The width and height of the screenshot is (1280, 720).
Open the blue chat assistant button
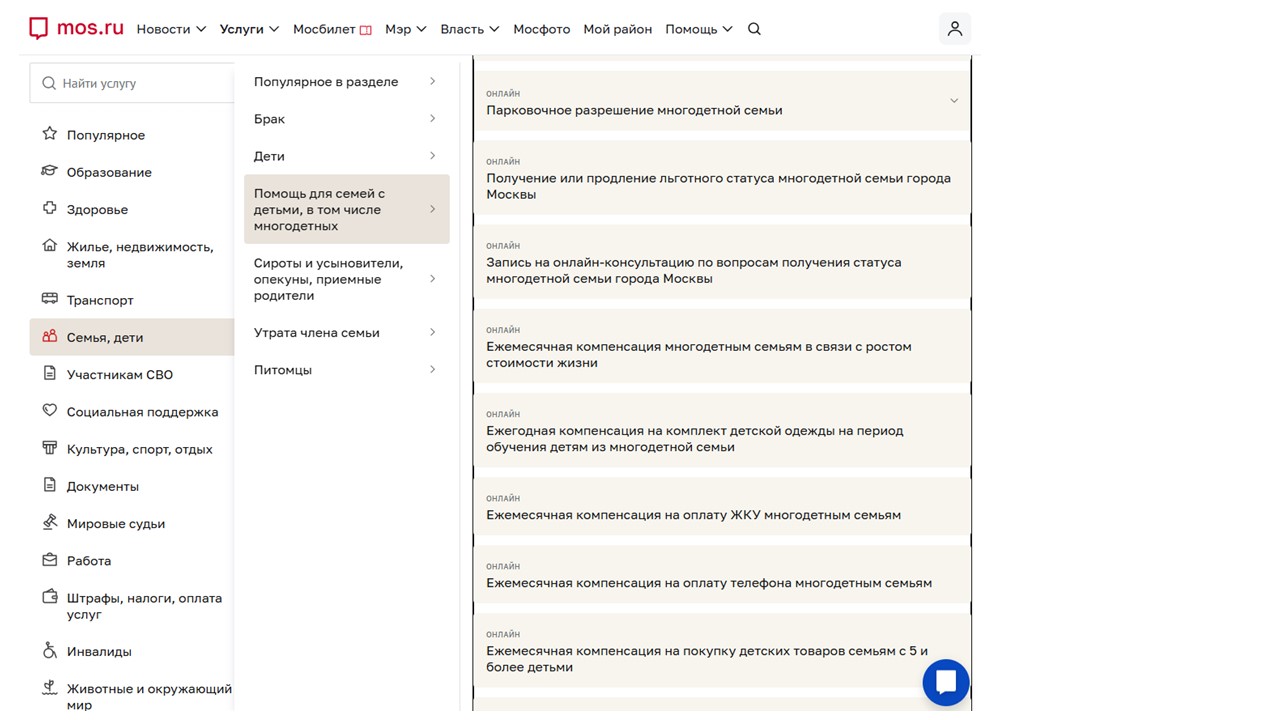tap(945, 683)
